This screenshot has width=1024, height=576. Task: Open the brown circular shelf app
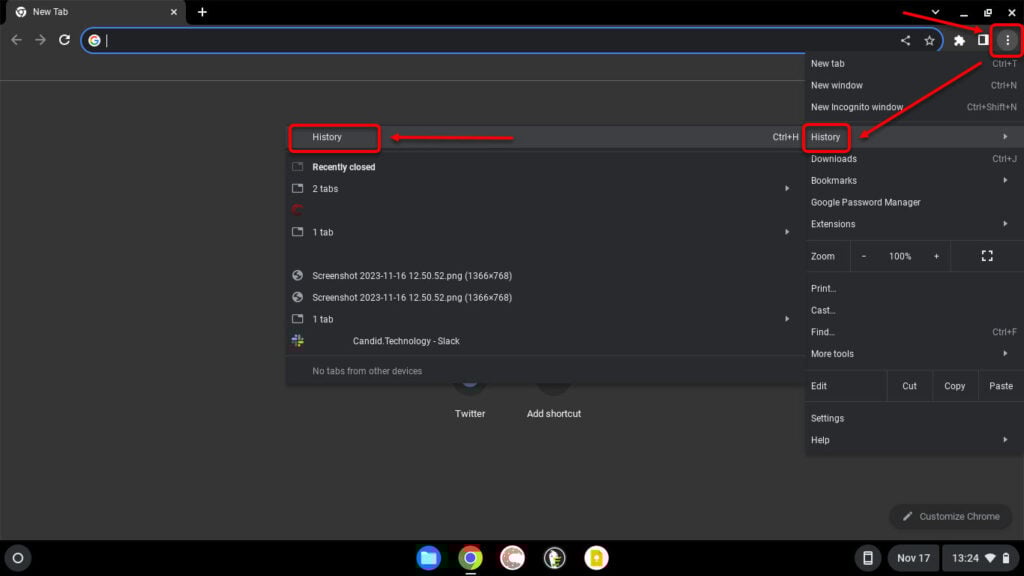click(512, 558)
